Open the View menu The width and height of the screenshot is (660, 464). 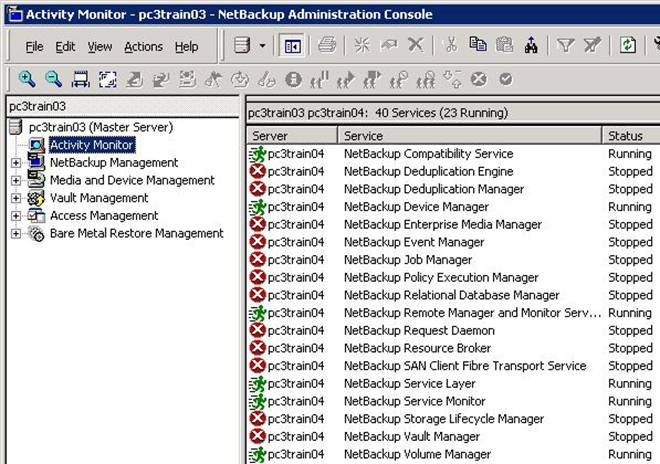(x=100, y=47)
